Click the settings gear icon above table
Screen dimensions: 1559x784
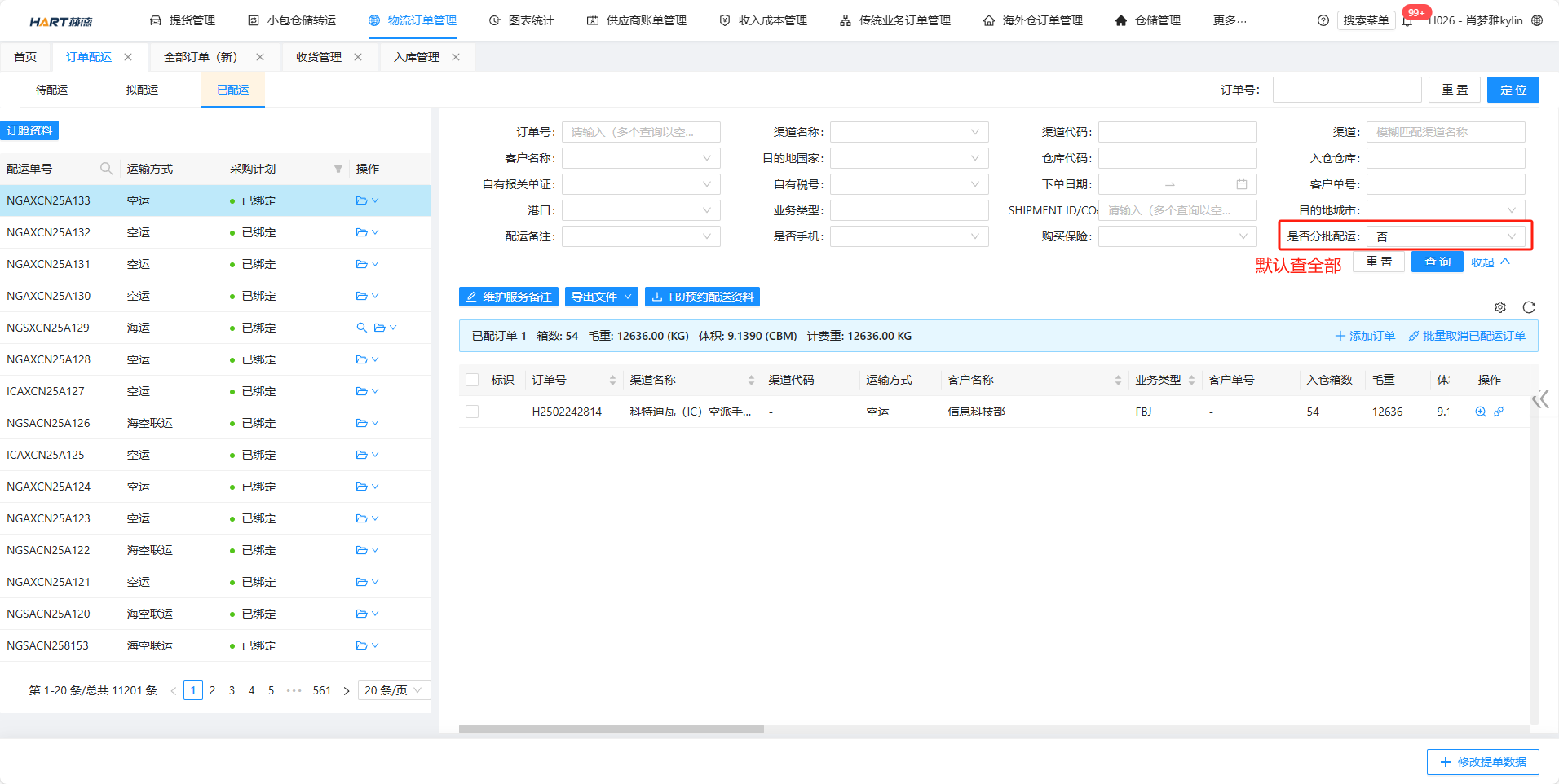(x=1499, y=307)
